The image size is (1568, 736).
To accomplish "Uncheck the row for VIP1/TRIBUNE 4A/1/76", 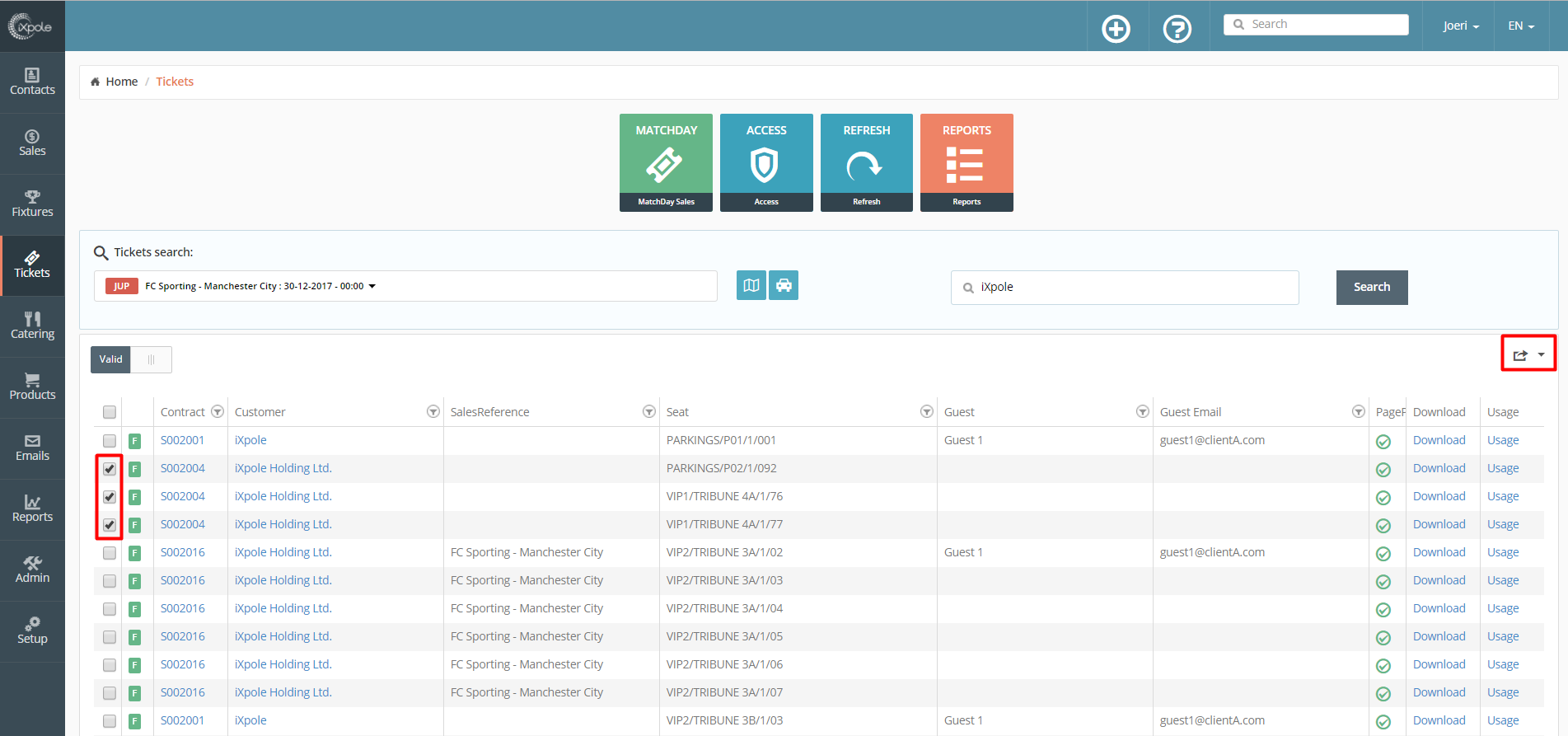I will tap(110, 497).
